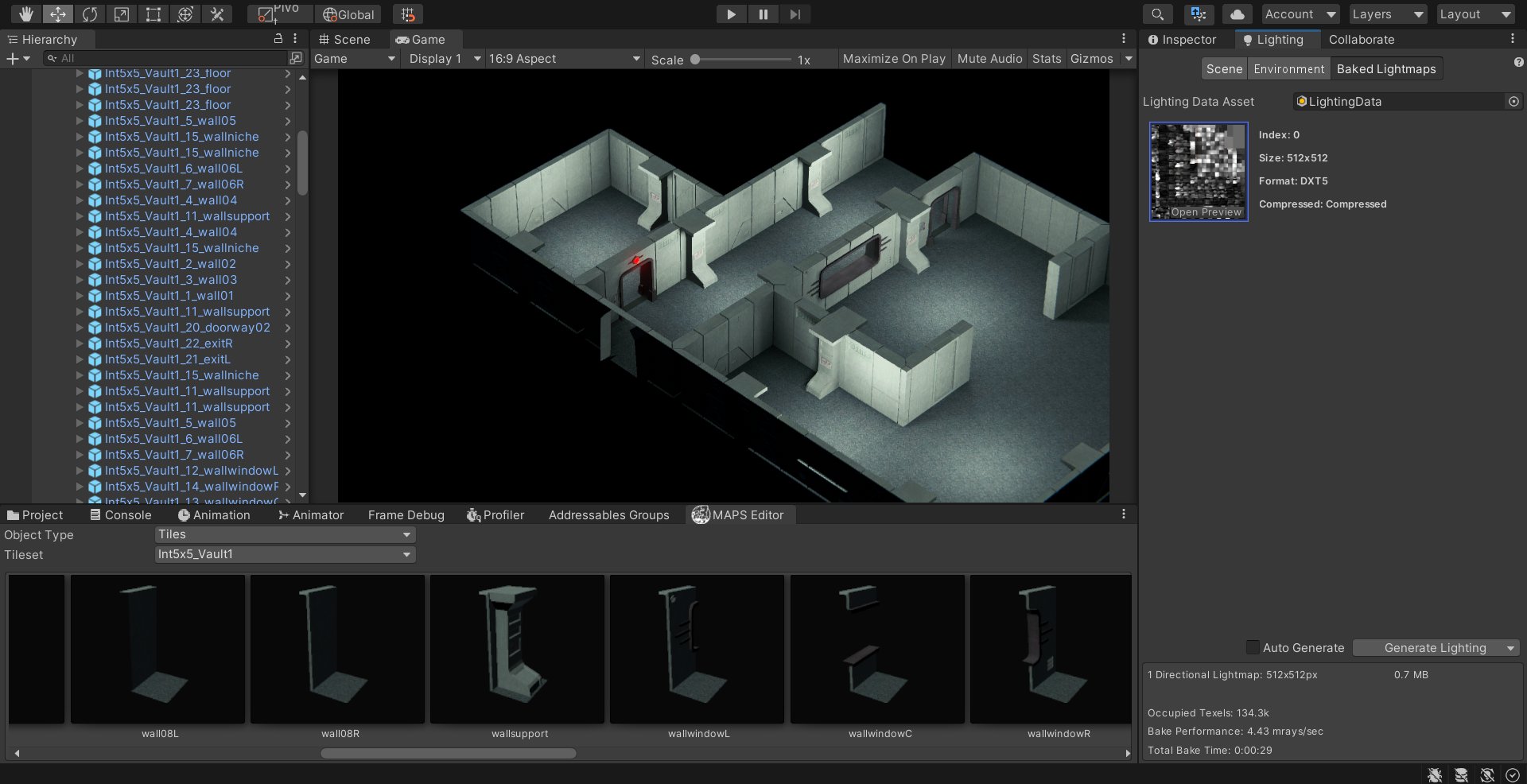This screenshot has width=1527, height=784.
Task: Toggle Maximize On Play
Action: [x=894, y=58]
